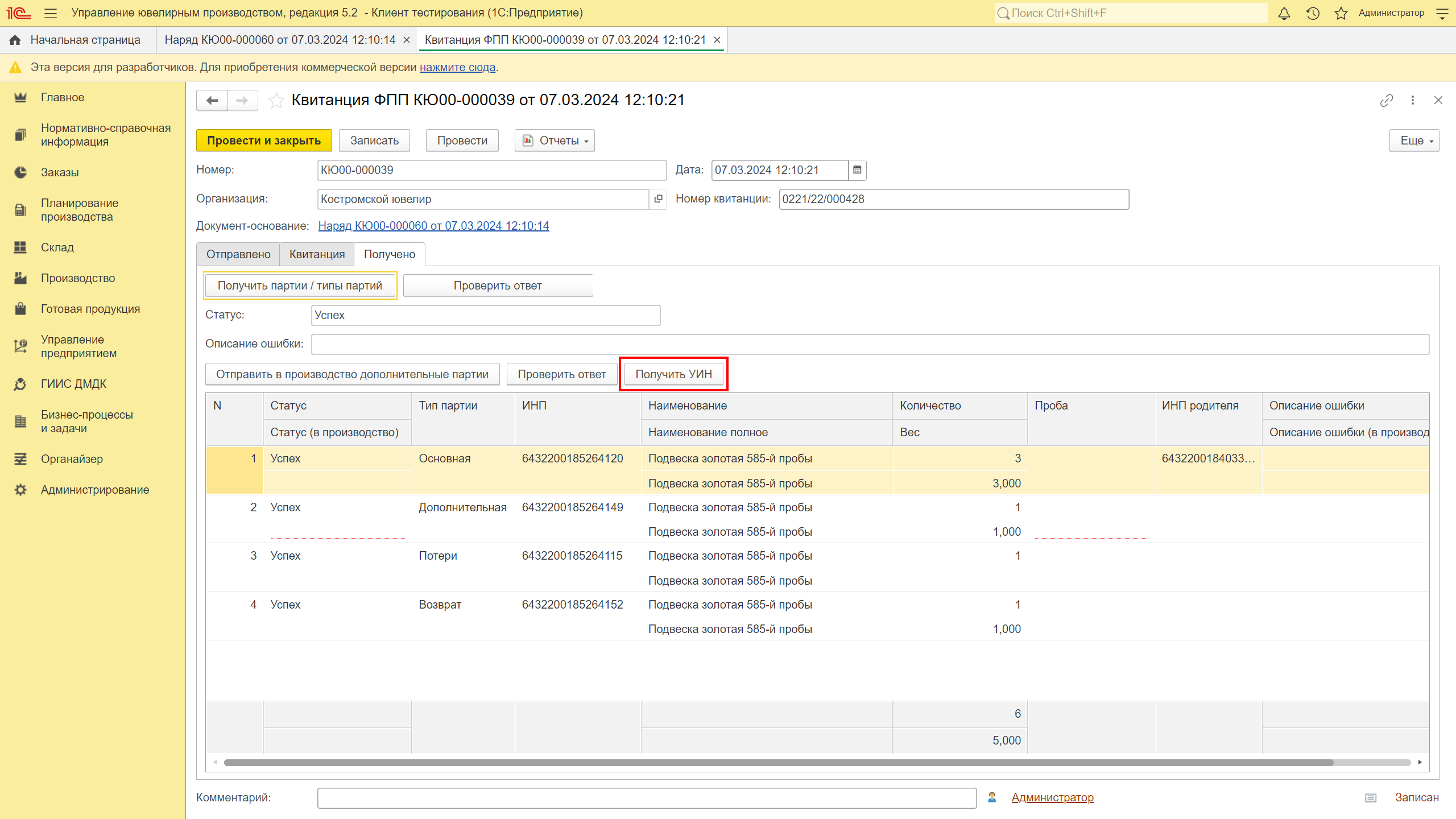
Task: Click the document state icon near Записан
Action: coord(1371,798)
